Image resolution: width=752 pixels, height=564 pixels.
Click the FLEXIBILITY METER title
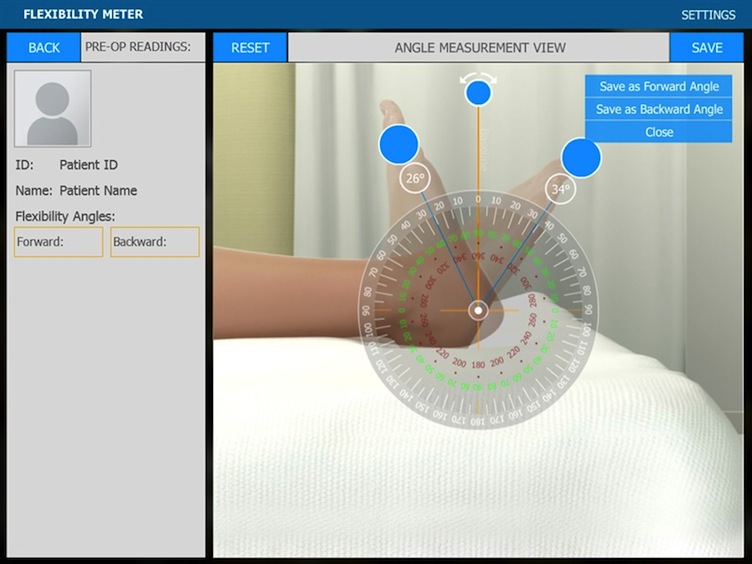point(83,14)
